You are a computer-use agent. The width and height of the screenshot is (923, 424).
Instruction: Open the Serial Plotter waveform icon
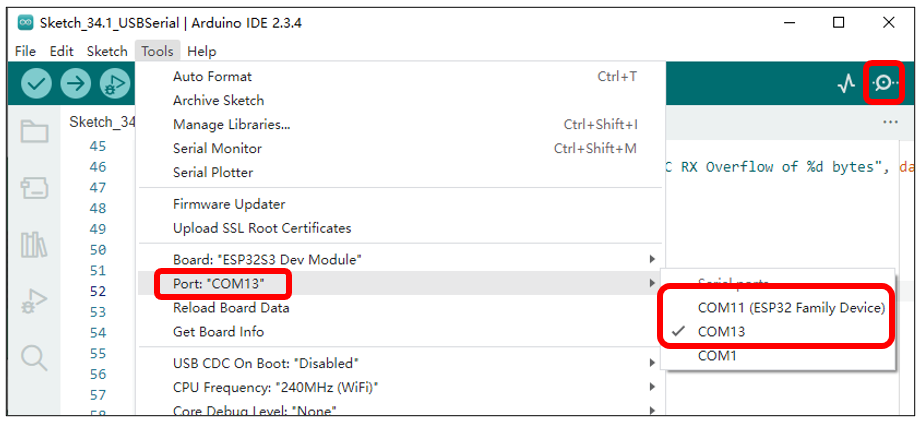pos(846,84)
